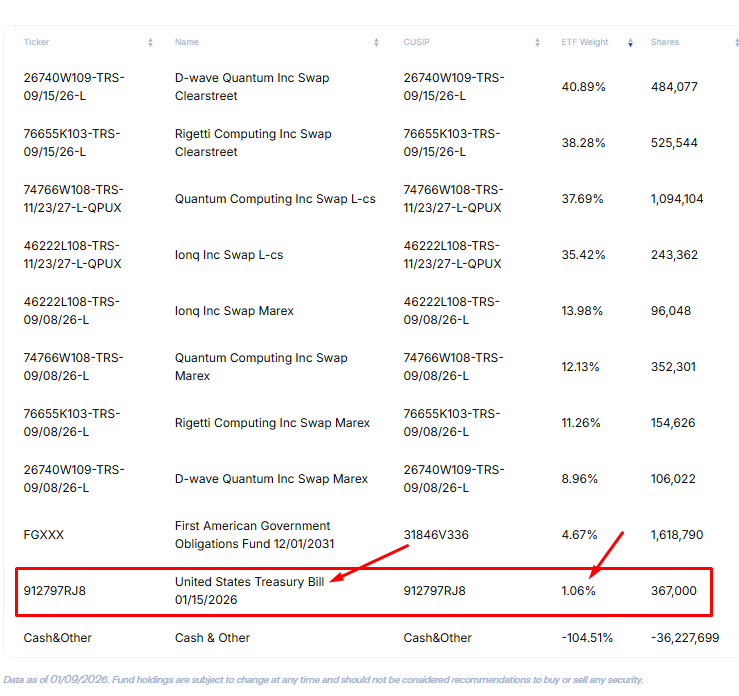Select Ionq Inc Swap L-cs row name
Screen dimensions: 739x696
coord(228,255)
